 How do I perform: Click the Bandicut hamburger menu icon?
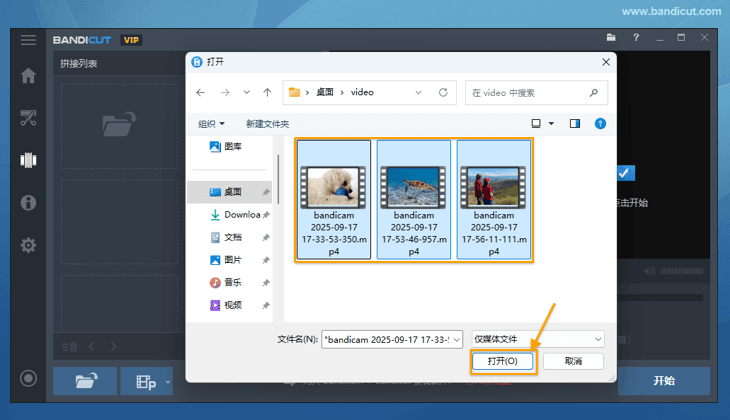(28, 39)
